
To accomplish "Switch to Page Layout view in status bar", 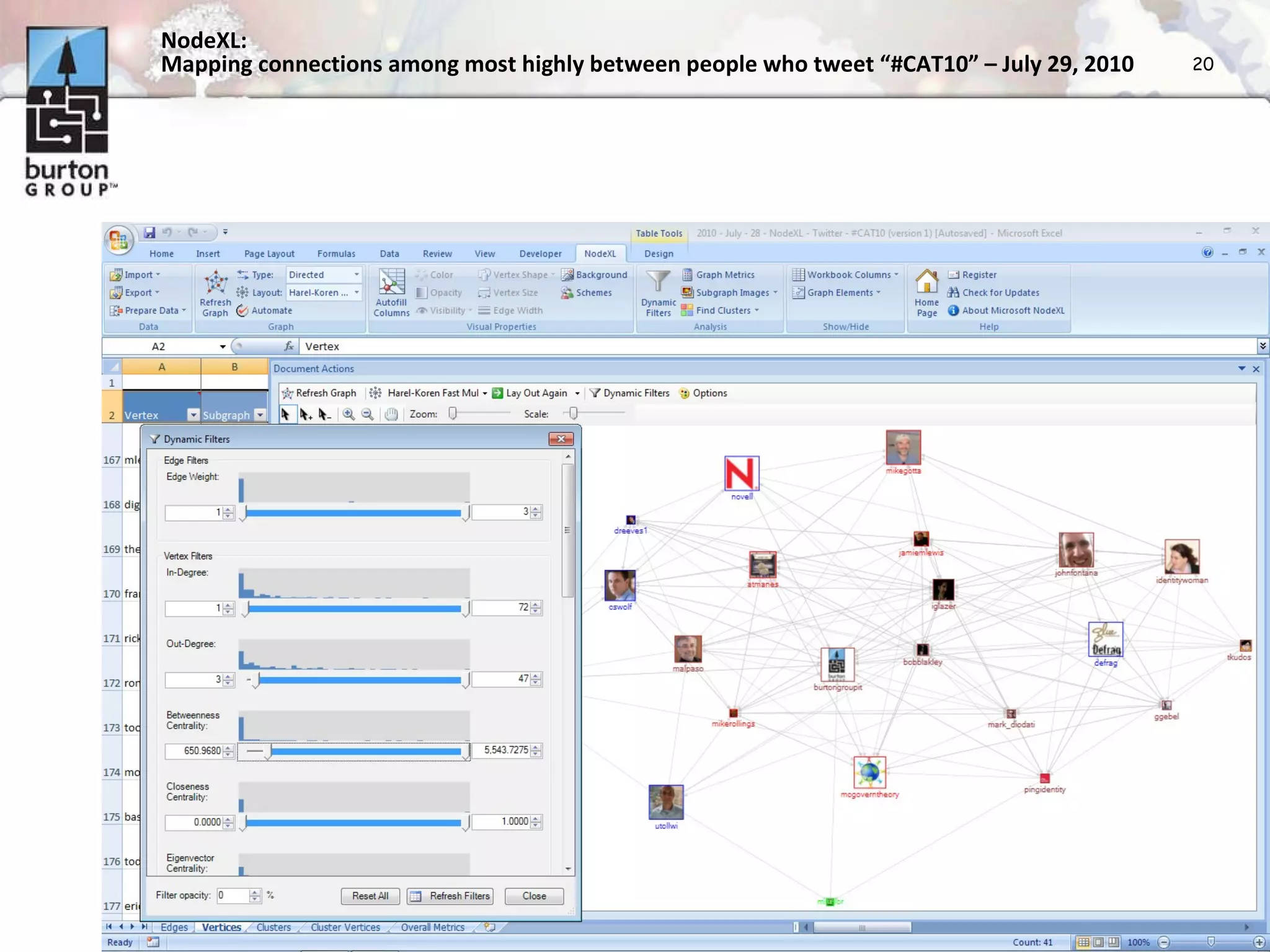I will tap(1098, 942).
